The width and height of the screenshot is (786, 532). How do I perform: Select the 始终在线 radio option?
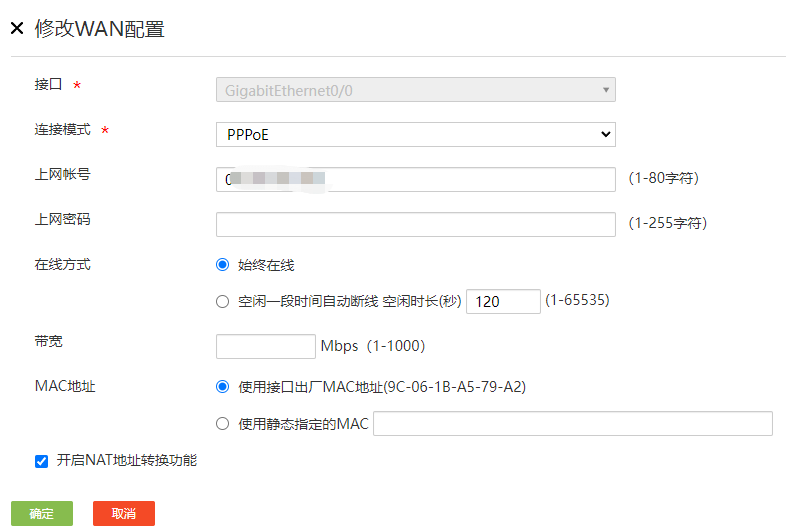point(223,265)
